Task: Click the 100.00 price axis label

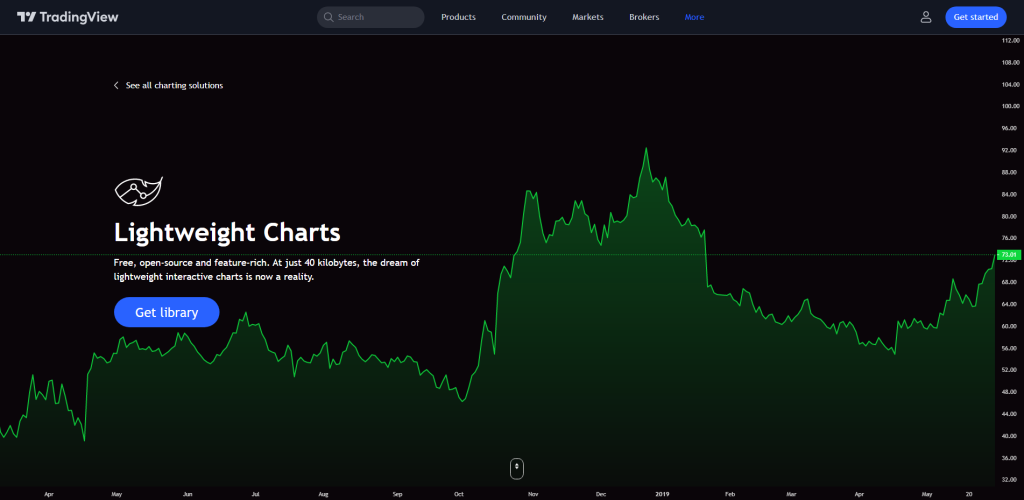Action: click(x=1010, y=106)
